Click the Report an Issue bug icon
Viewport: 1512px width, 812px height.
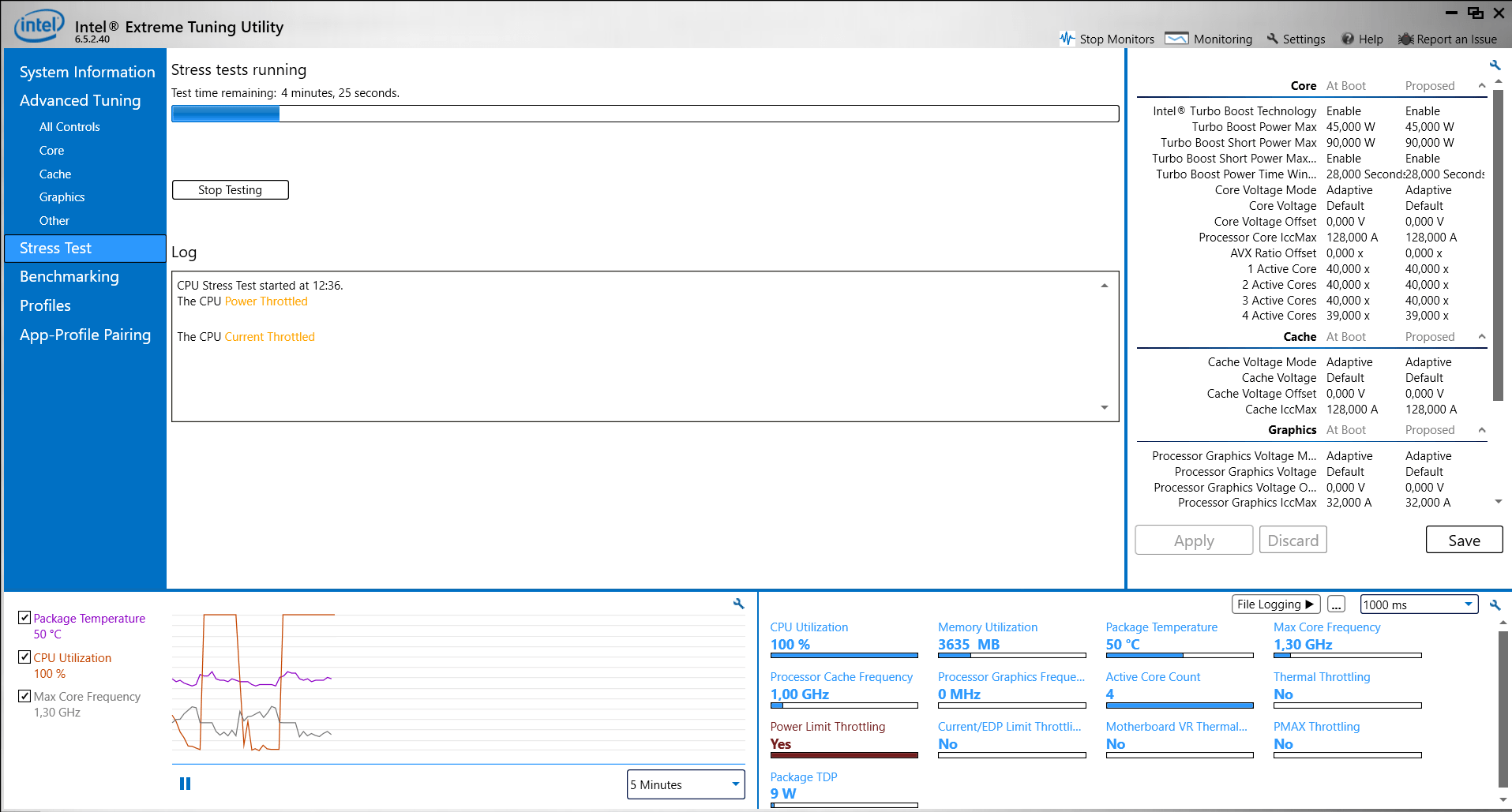pos(1405,39)
